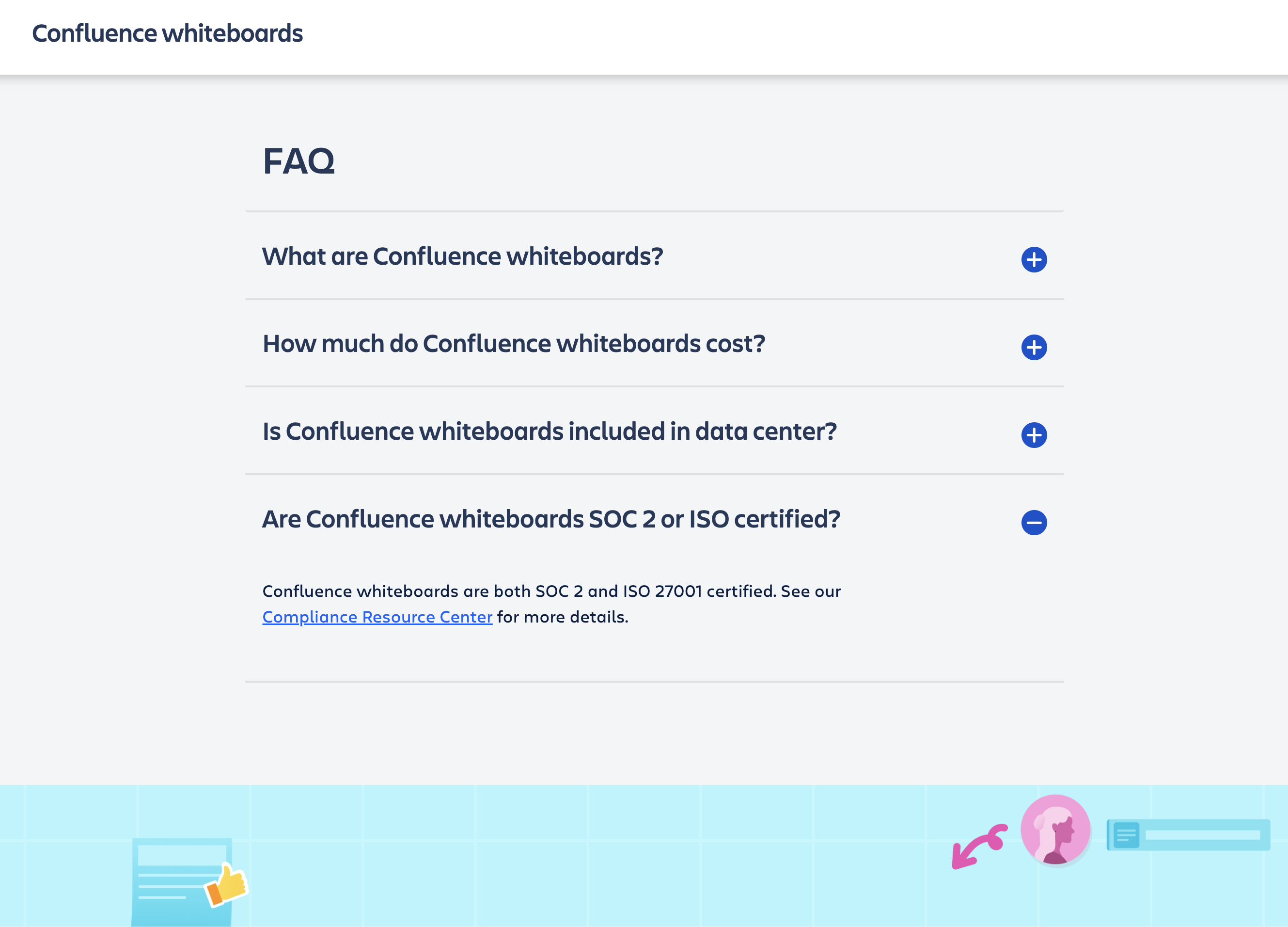Click the pink curved arrow icon
Viewport: 1288px width, 927px height.
coord(978,845)
